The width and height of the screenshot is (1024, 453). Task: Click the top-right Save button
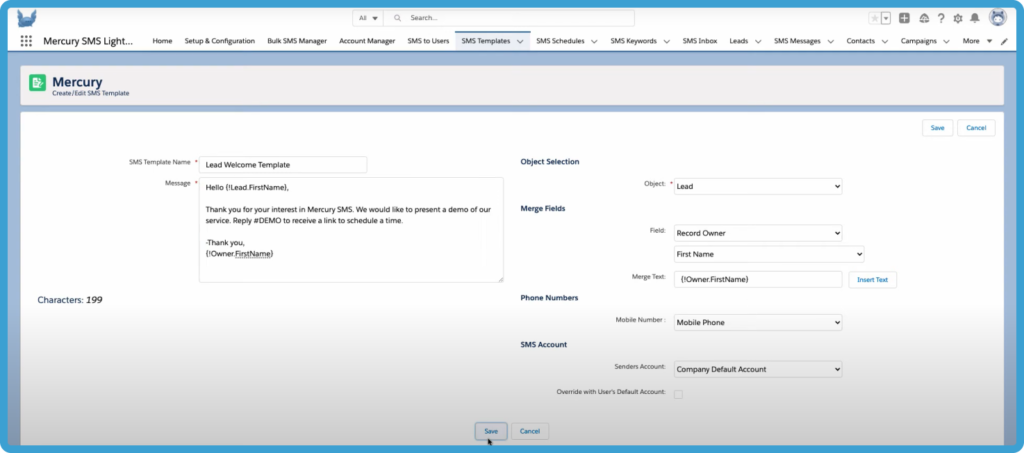click(x=937, y=128)
